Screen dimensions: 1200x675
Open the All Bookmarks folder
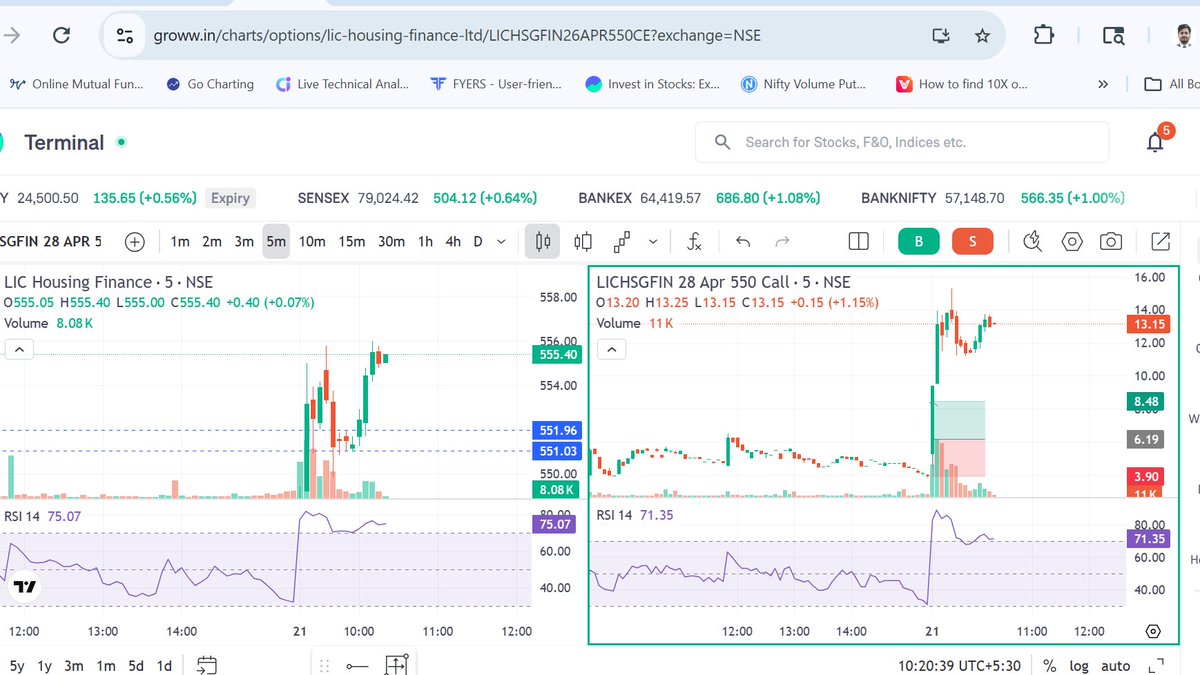tap(1171, 84)
